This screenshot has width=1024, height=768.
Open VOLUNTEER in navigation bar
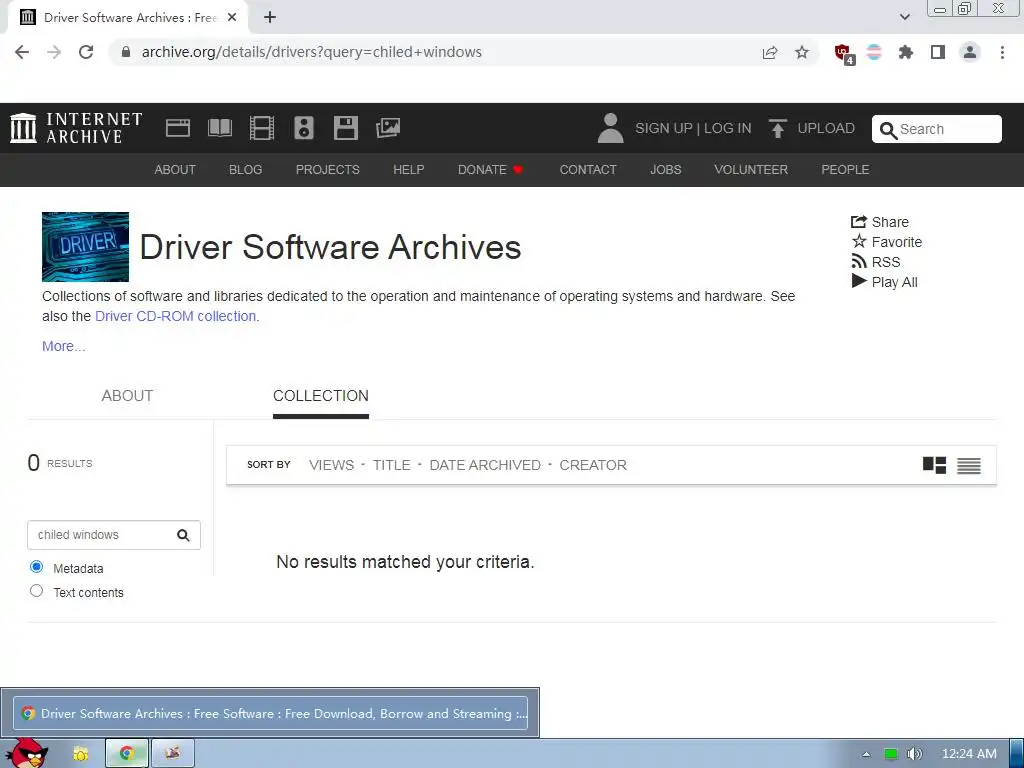coord(751,170)
